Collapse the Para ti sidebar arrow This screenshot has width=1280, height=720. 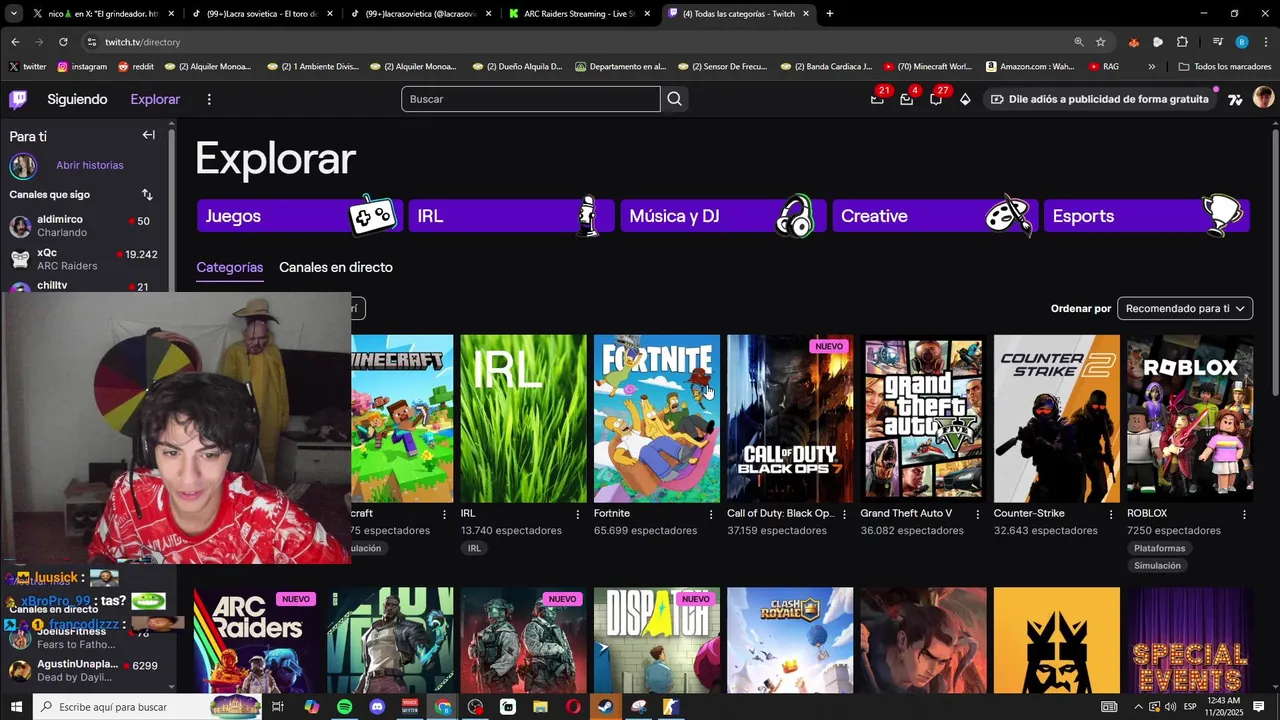click(x=148, y=135)
